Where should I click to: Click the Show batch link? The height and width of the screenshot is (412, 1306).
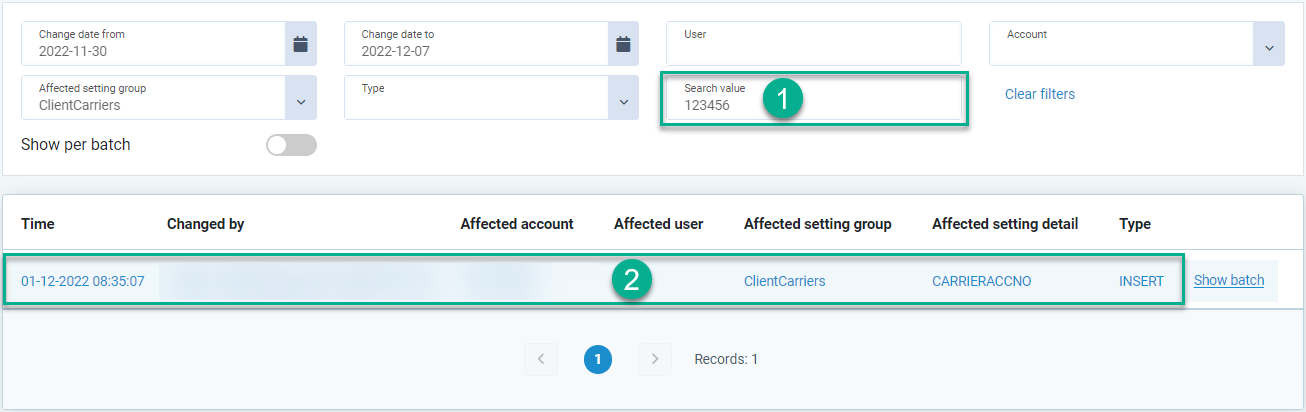[1228, 281]
